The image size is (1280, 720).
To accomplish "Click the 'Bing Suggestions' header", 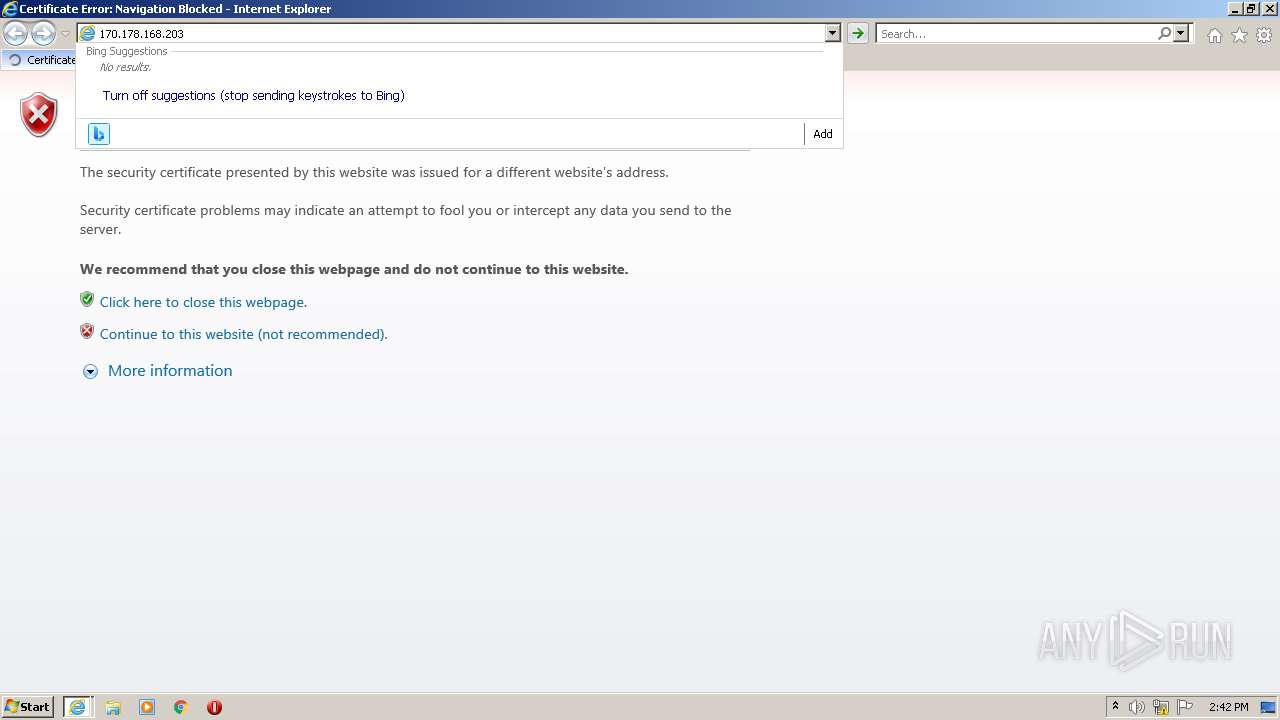I will point(127,51).
